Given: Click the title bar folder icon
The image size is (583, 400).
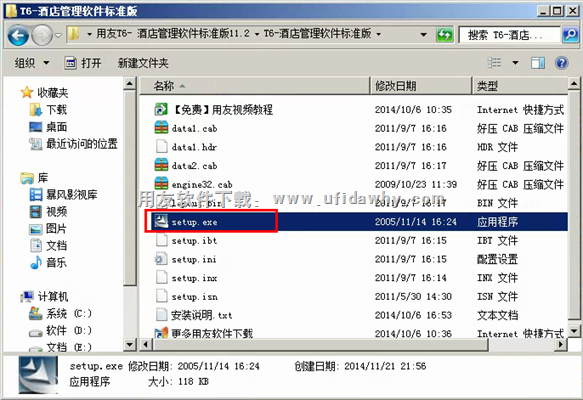Looking at the screenshot, I should [x=10, y=10].
